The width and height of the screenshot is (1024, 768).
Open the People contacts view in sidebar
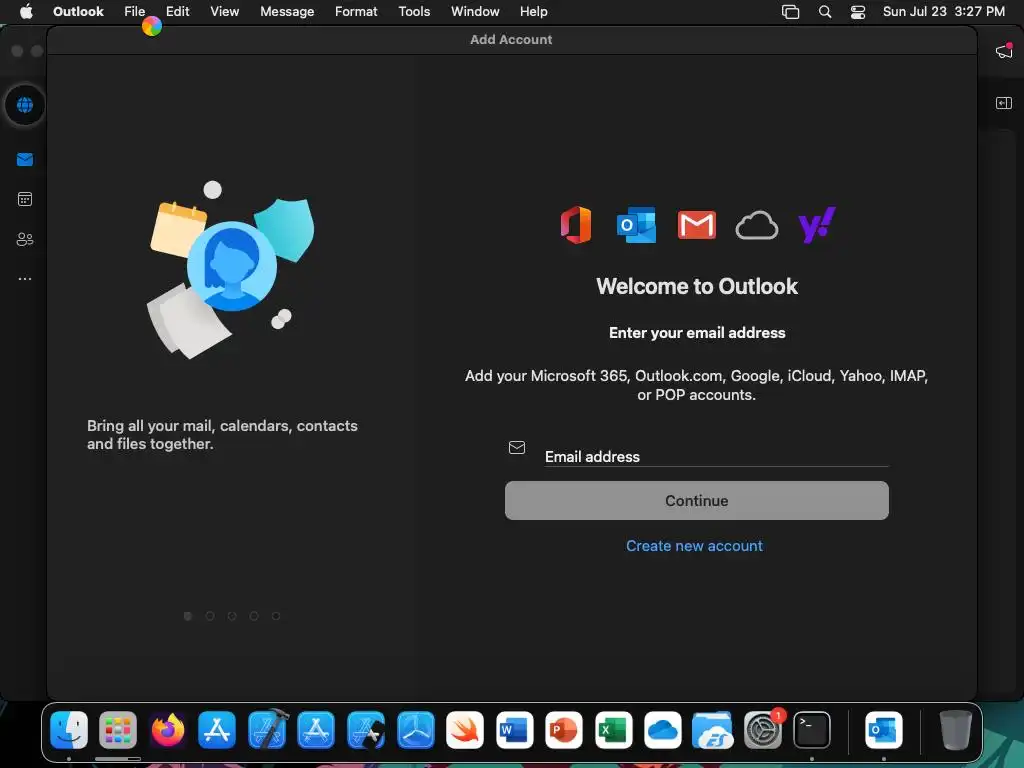coord(25,239)
